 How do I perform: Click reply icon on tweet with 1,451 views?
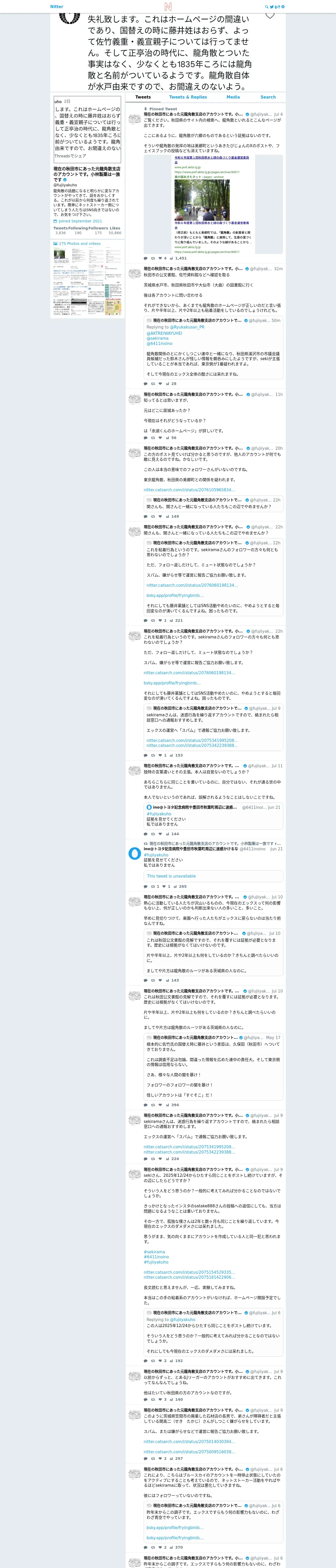tap(145, 258)
